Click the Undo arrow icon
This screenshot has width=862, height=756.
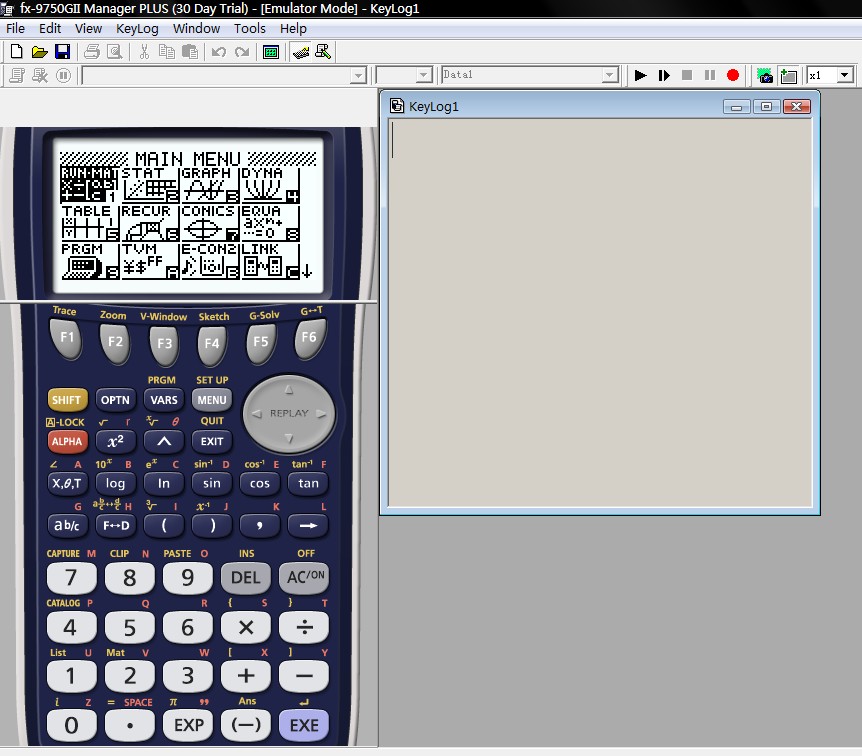coord(219,52)
